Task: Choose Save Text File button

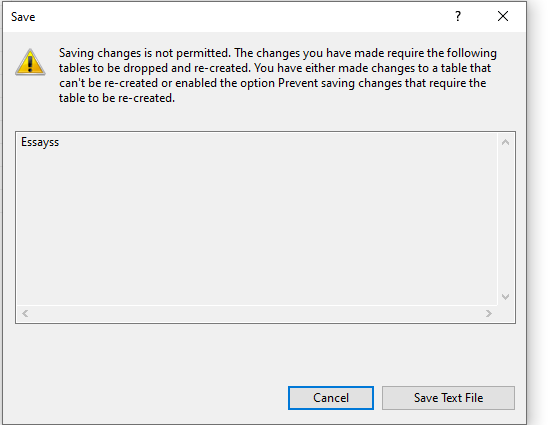Action: (448, 398)
